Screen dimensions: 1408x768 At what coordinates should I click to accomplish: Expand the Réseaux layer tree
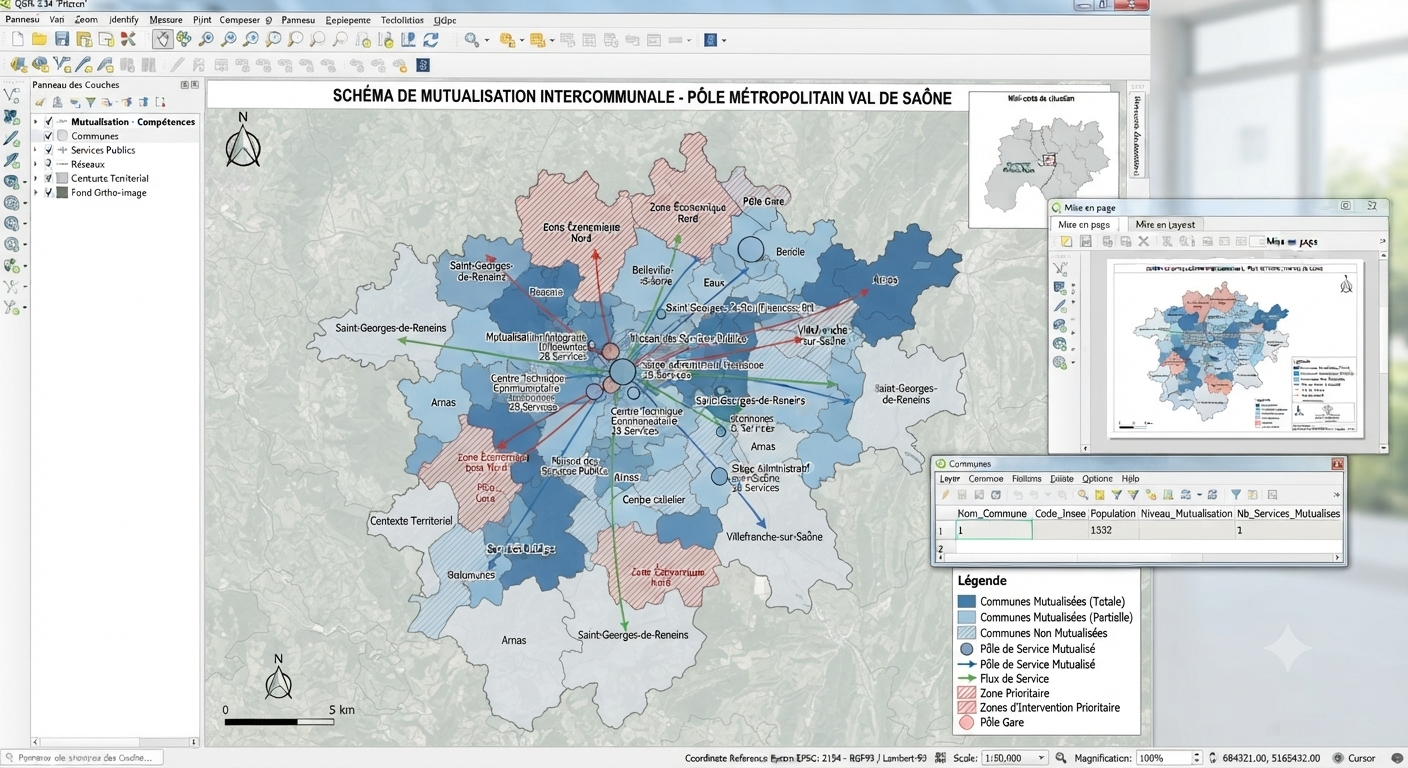click(36, 164)
